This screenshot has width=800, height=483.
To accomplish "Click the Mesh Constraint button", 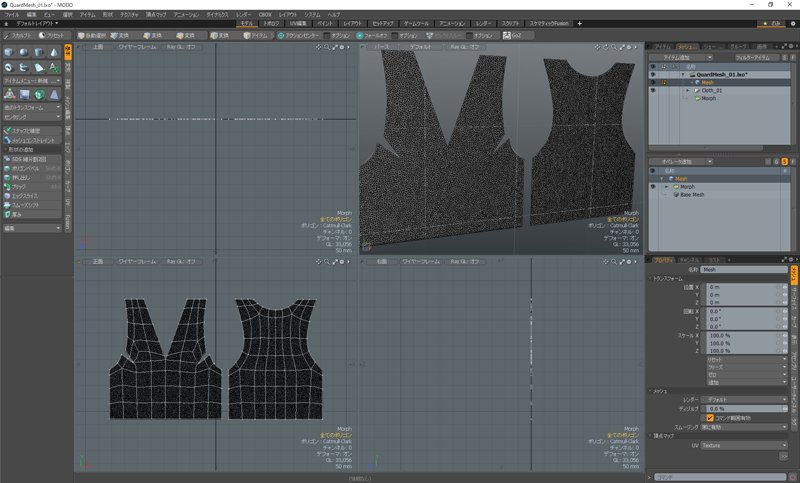I will point(32,140).
